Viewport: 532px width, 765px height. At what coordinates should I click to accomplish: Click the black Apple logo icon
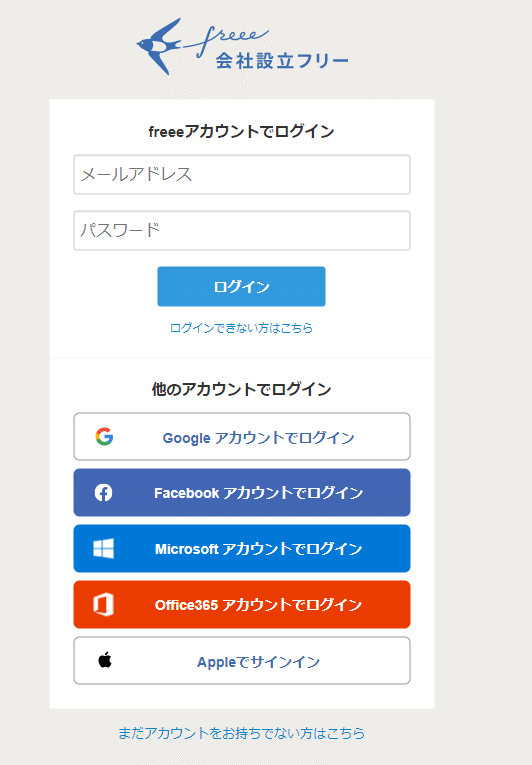(x=105, y=660)
